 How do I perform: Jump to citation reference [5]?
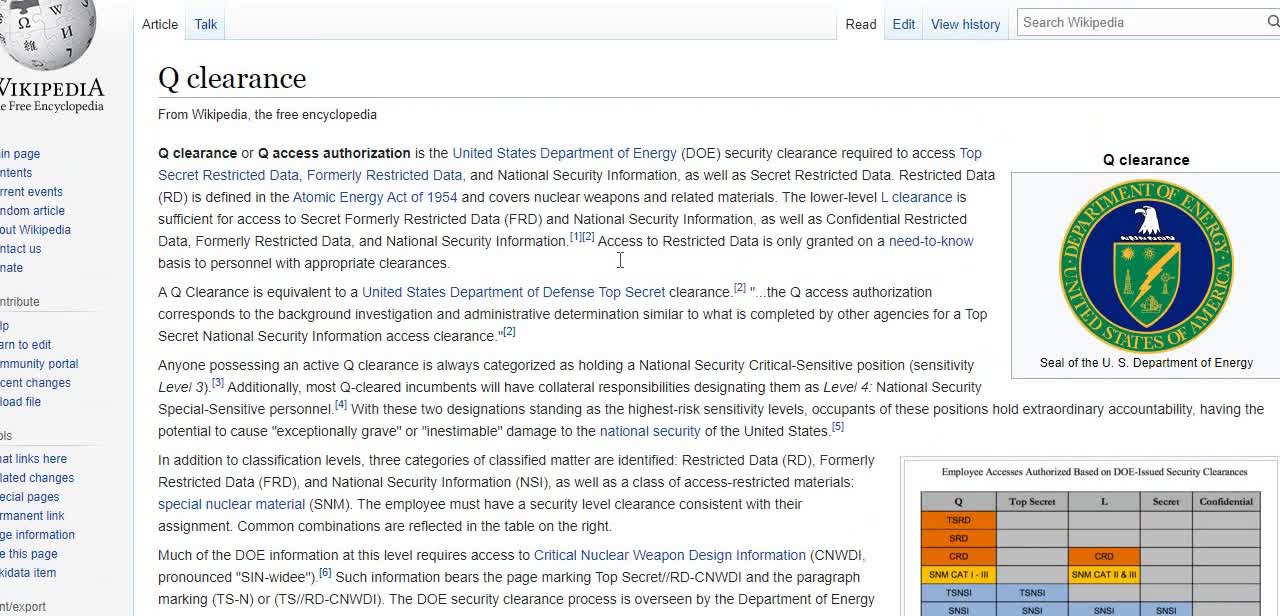(838, 426)
